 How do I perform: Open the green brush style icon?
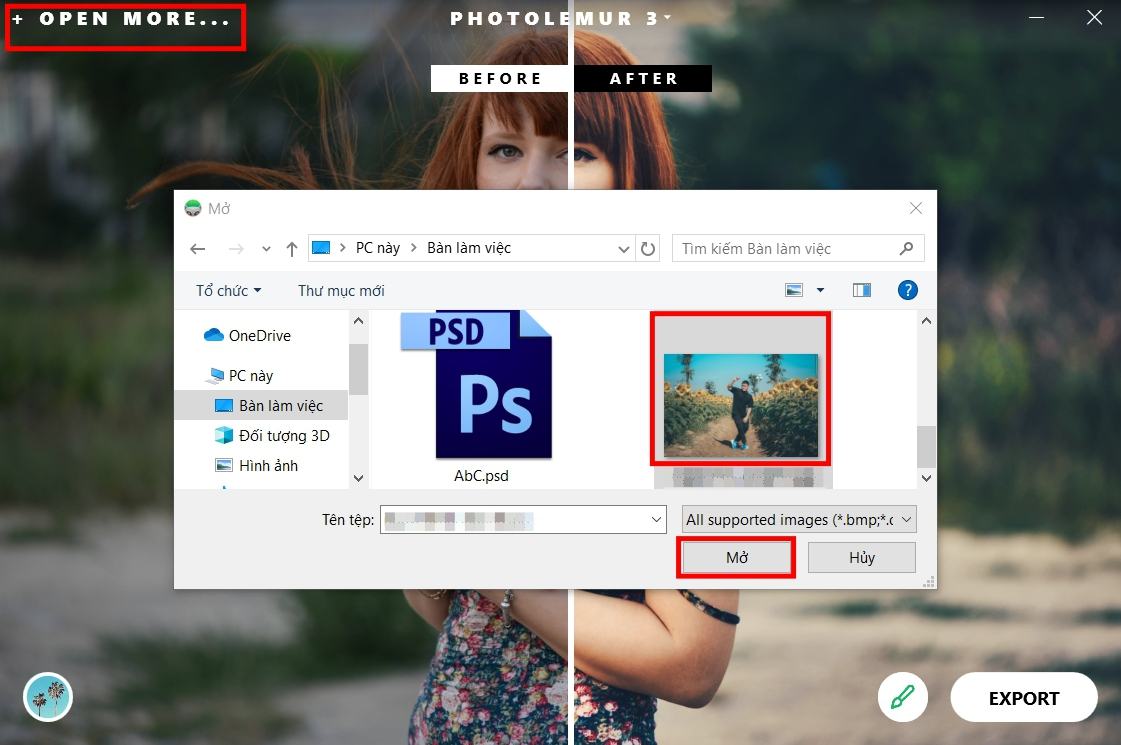point(903,697)
